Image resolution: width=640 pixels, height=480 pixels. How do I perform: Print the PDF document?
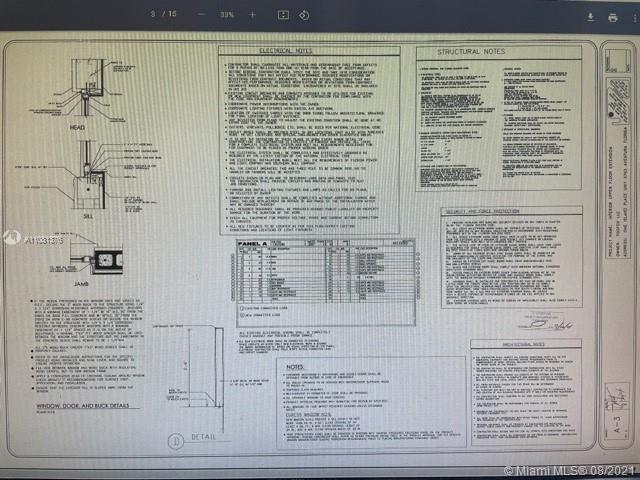tap(612, 17)
